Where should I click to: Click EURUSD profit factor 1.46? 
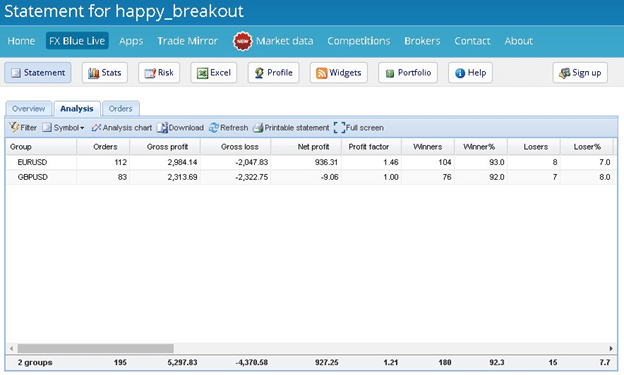click(391, 162)
